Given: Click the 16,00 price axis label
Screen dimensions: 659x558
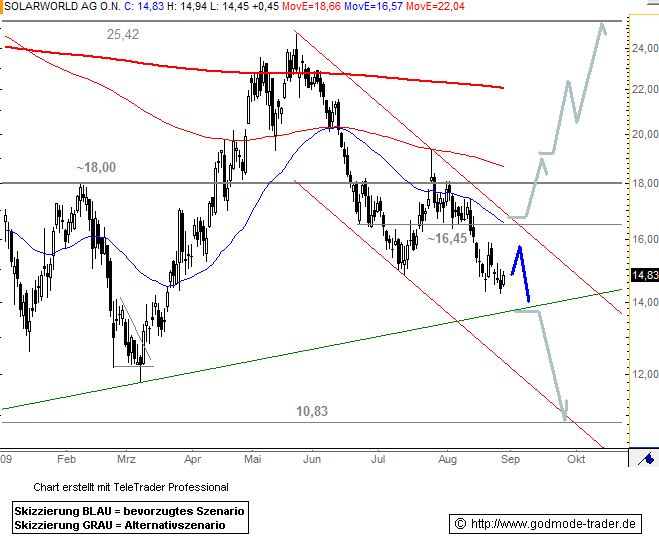Looking at the screenshot, I should coord(645,239).
